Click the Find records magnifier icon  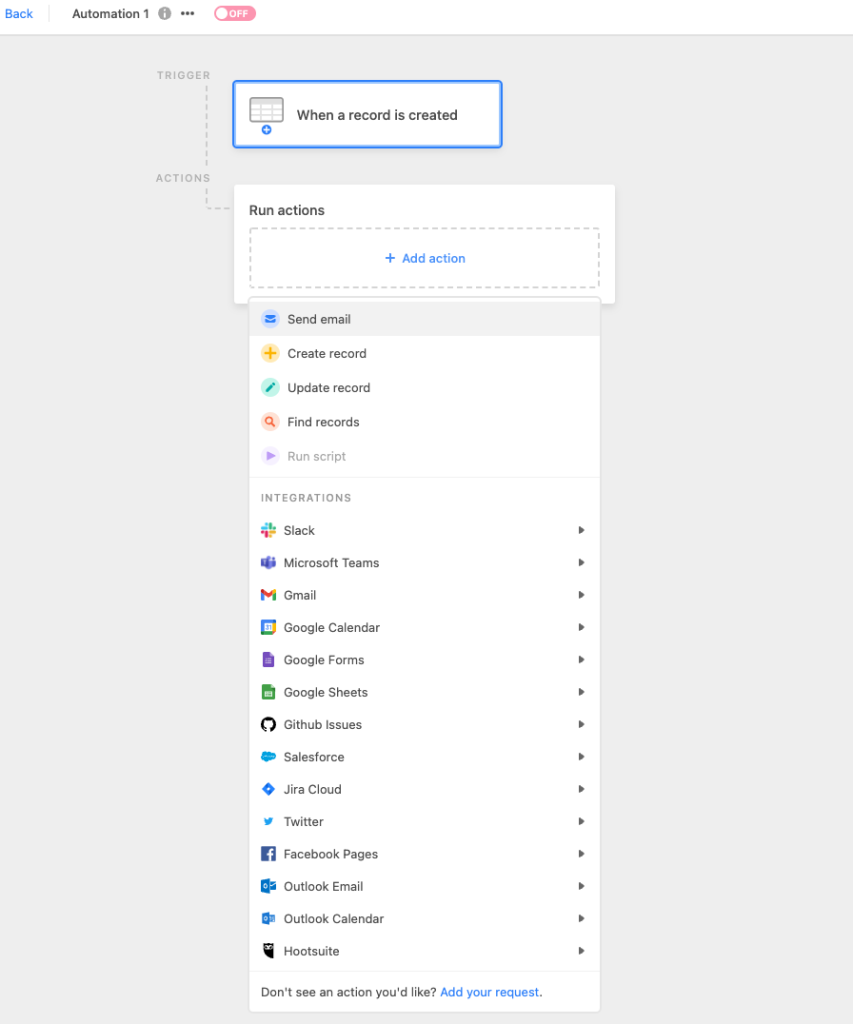(270, 422)
